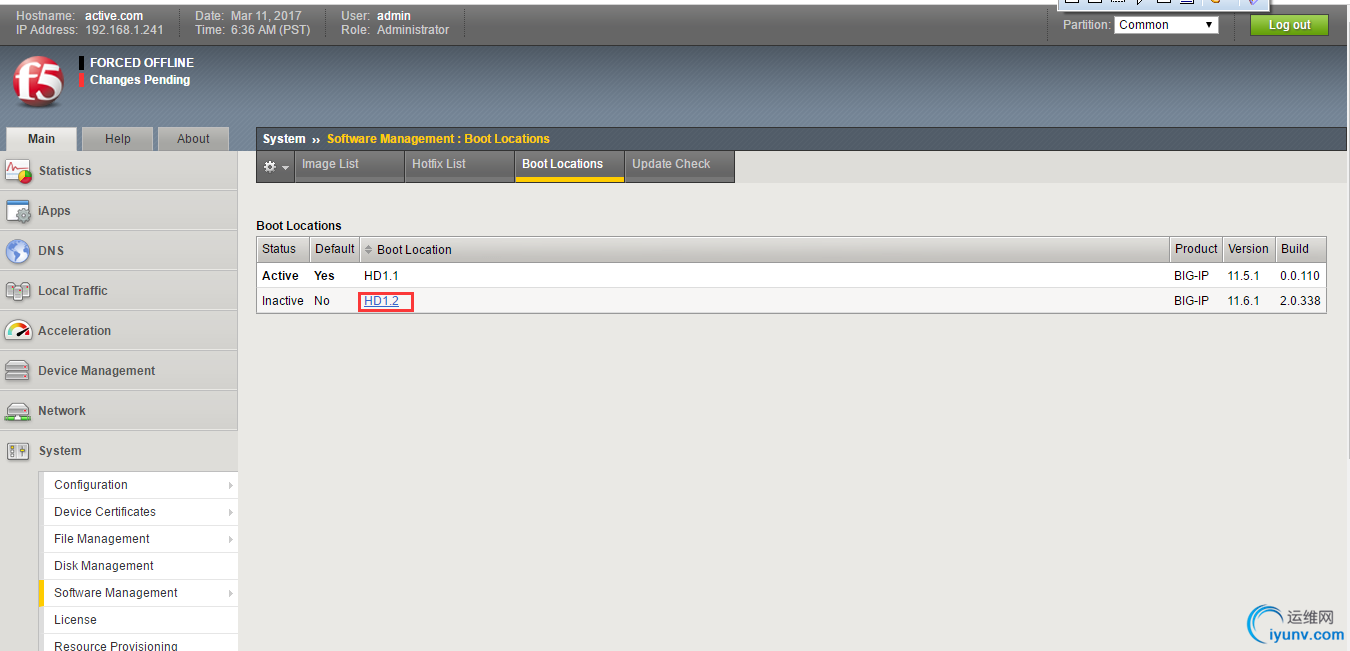Open the iApps menu section
Screen dimensions: 1350x651
[119, 211]
